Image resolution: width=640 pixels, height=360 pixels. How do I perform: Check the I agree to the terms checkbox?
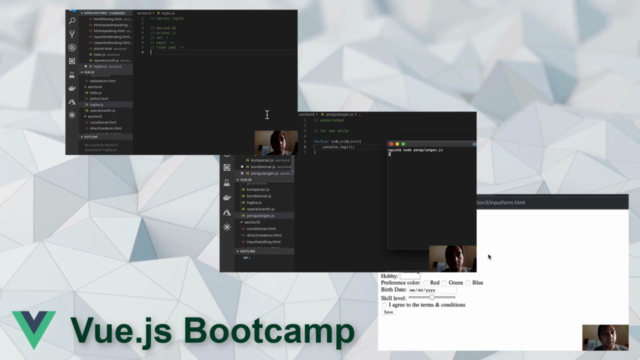click(x=384, y=305)
